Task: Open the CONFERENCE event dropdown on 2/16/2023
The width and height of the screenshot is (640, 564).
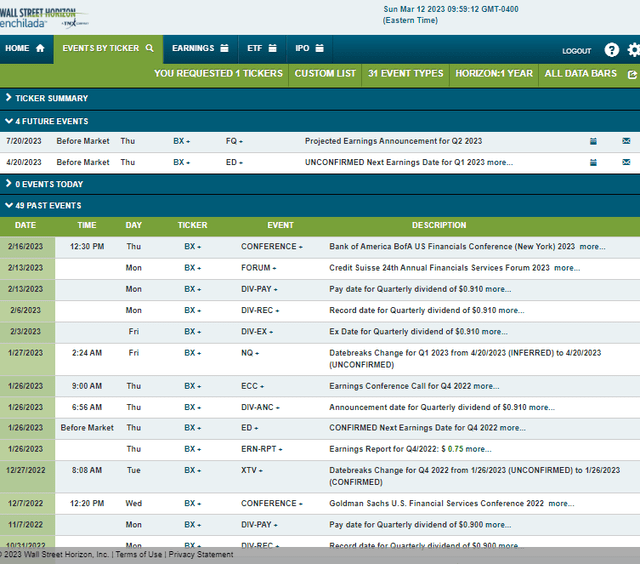Action: [x=272, y=246]
